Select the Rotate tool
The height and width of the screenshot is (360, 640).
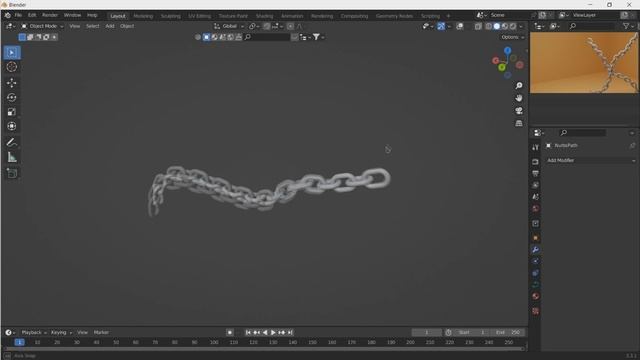click(x=12, y=98)
